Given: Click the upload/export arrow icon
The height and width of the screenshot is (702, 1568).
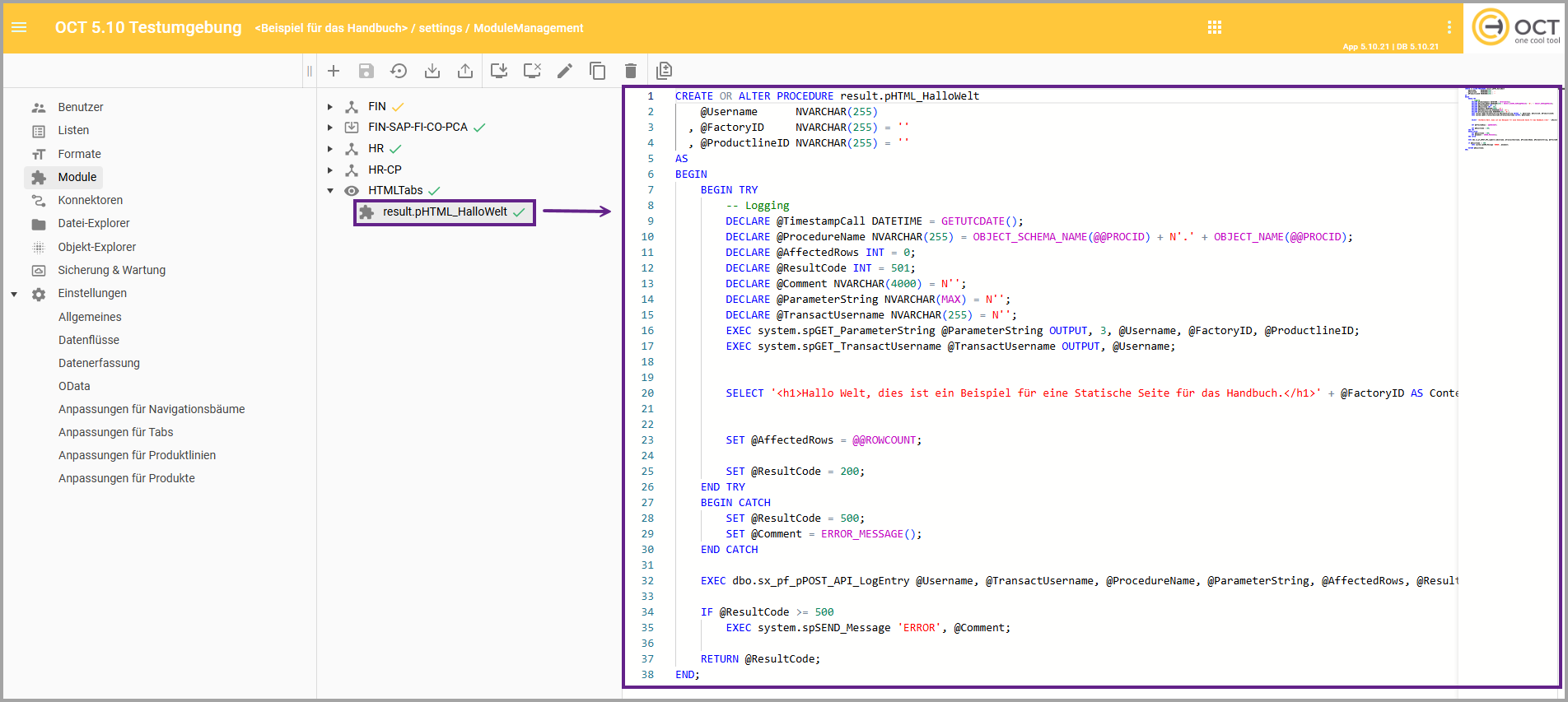Looking at the screenshot, I should pos(465,71).
